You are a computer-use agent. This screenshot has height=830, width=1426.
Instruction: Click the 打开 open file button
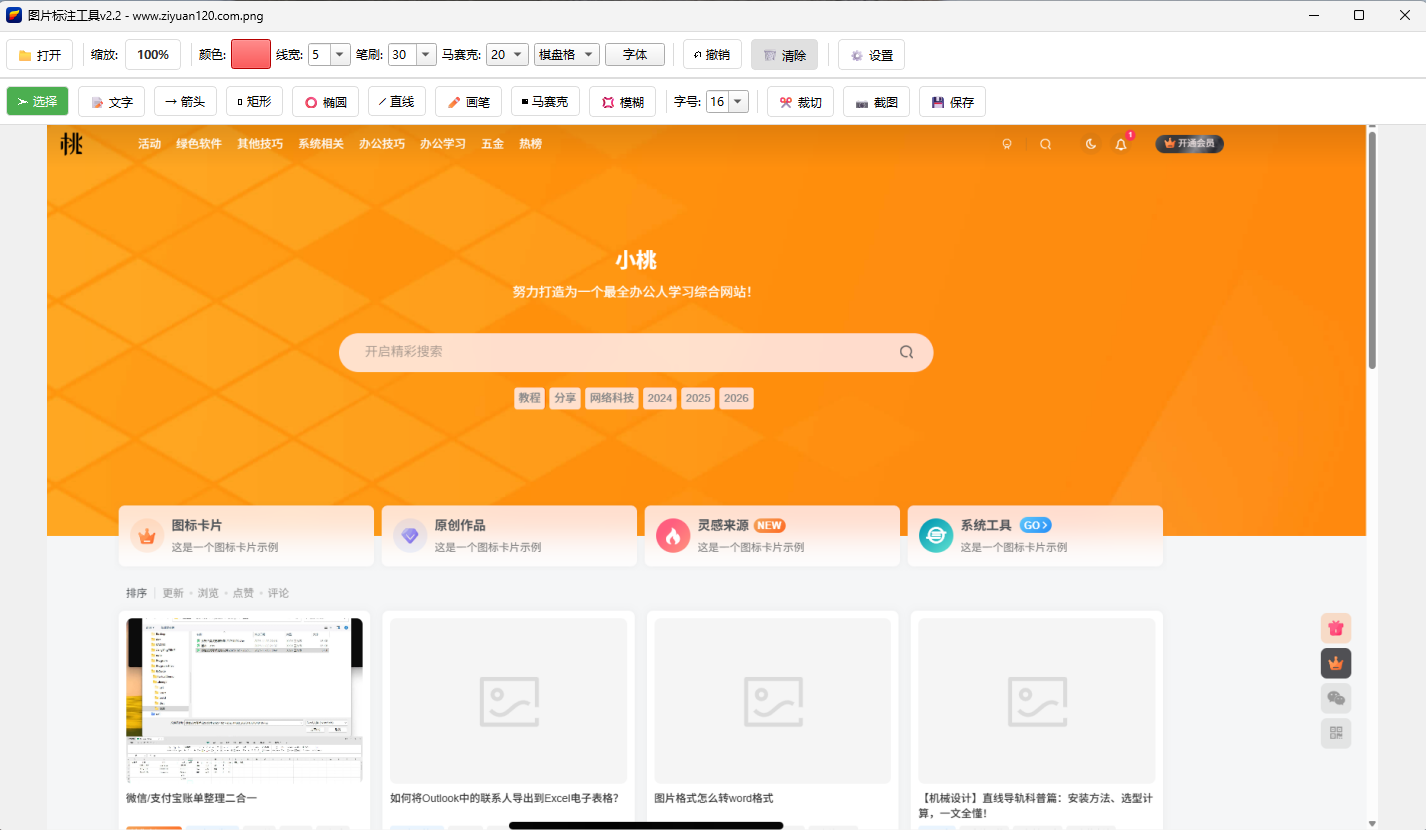pos(39,55)
